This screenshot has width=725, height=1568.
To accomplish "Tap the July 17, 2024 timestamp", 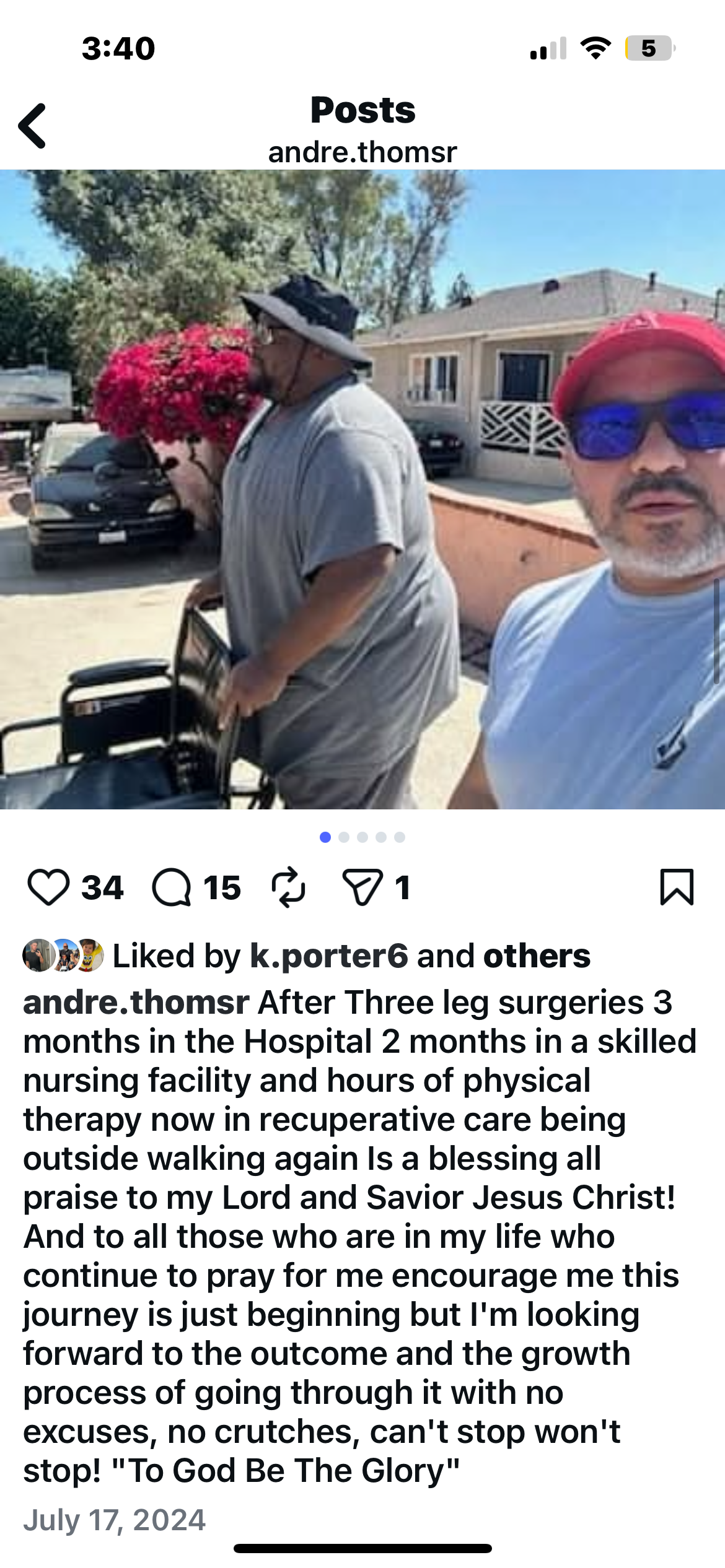I will coord(115,1520).
